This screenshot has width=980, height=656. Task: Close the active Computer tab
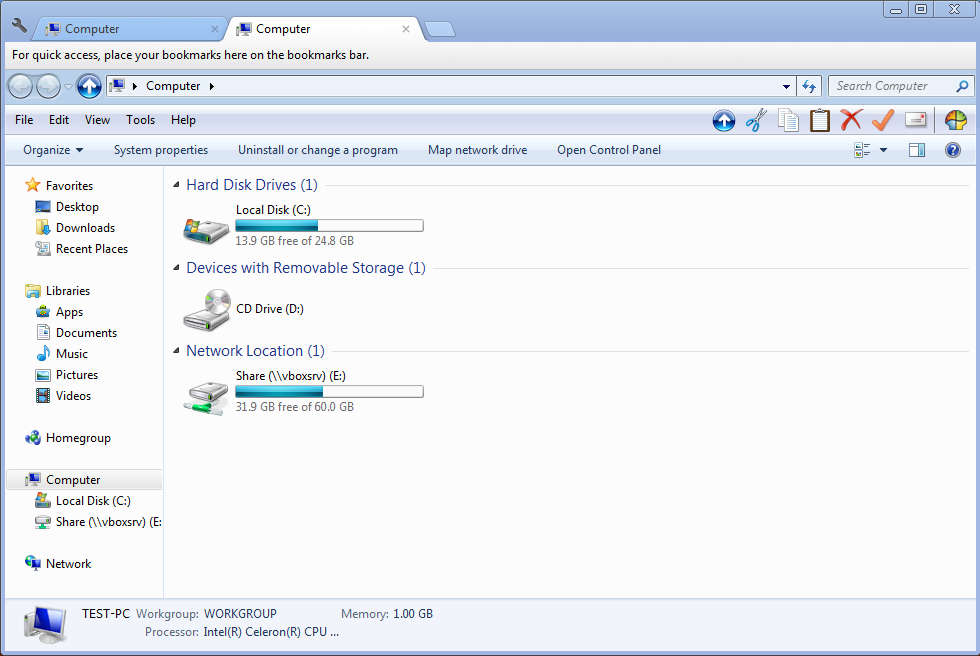406,29
